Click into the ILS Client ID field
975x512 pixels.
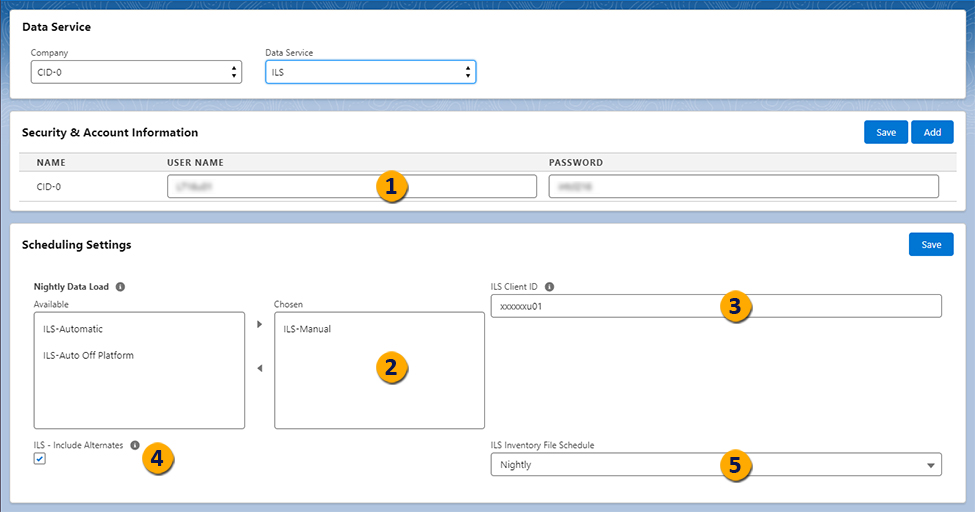pos(716,306)
